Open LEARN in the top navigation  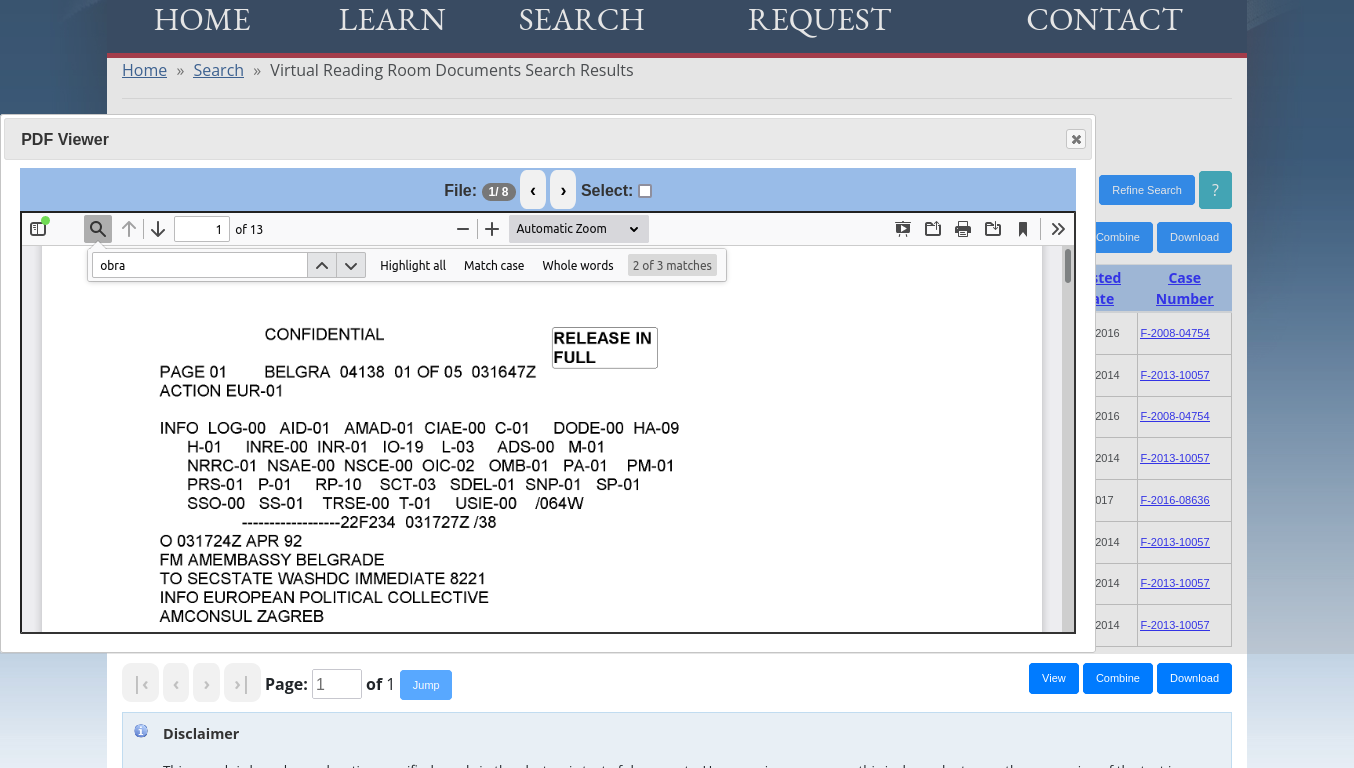[392, 19]
